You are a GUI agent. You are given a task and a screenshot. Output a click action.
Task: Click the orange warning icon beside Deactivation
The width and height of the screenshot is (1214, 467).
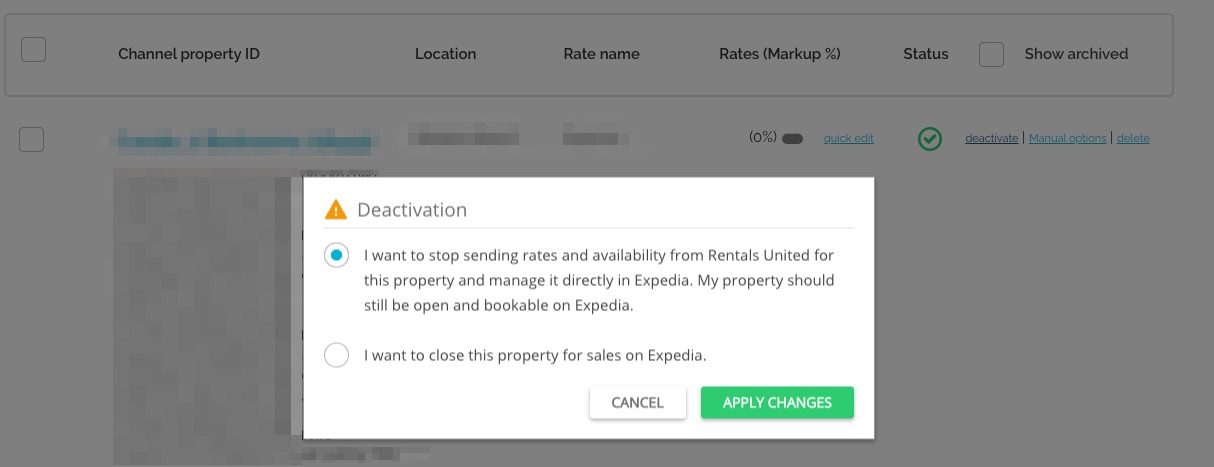[x=336, y=210]
